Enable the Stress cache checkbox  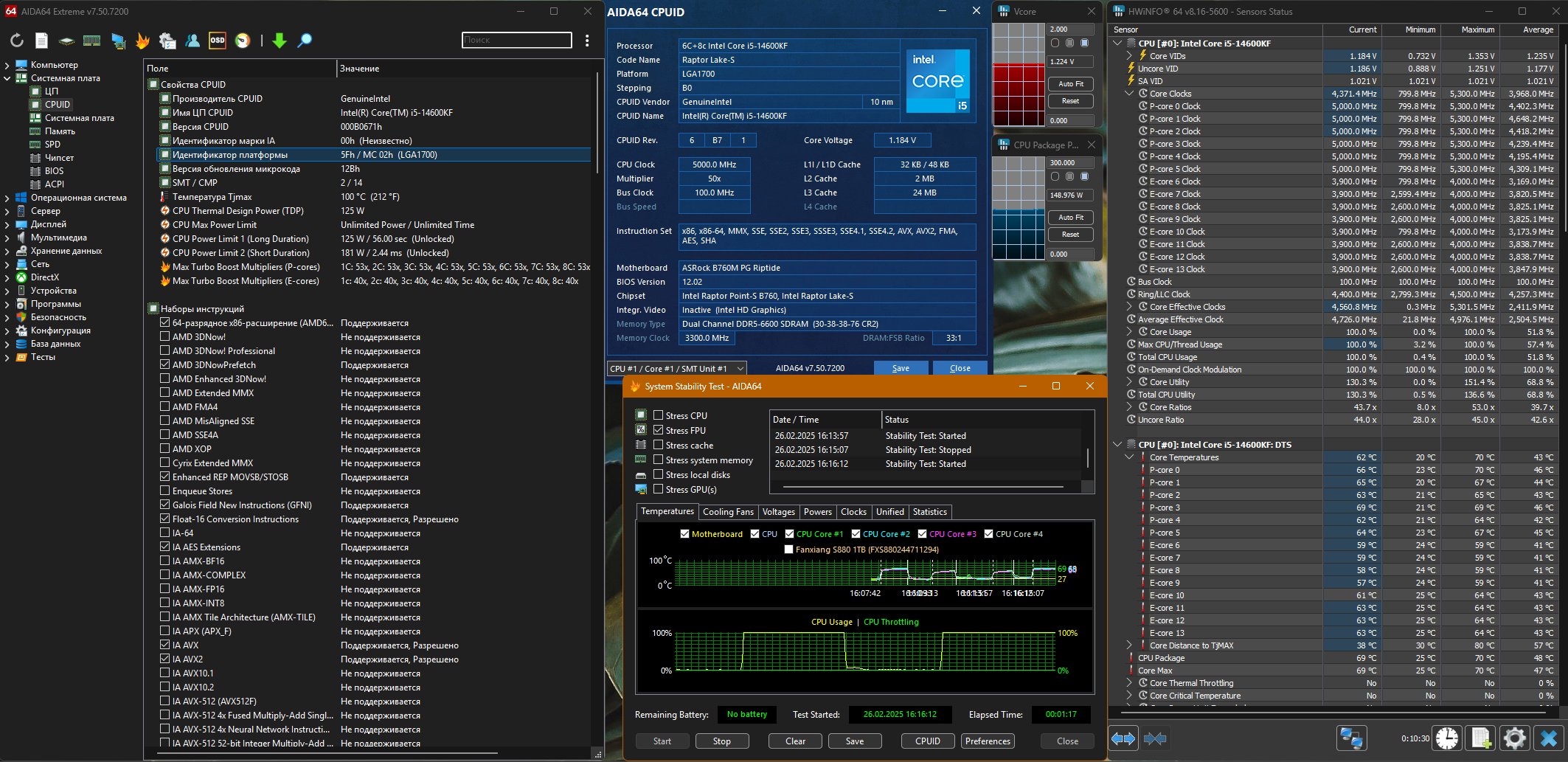pos(659,445)
